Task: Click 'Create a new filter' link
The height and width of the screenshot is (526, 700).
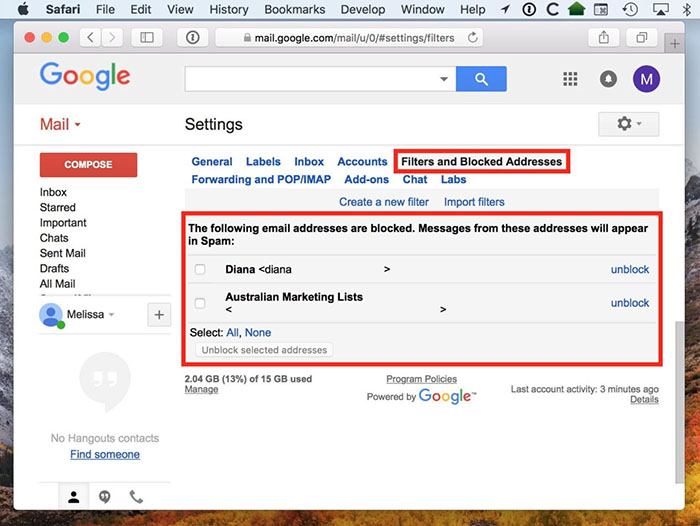Action: 384,202
